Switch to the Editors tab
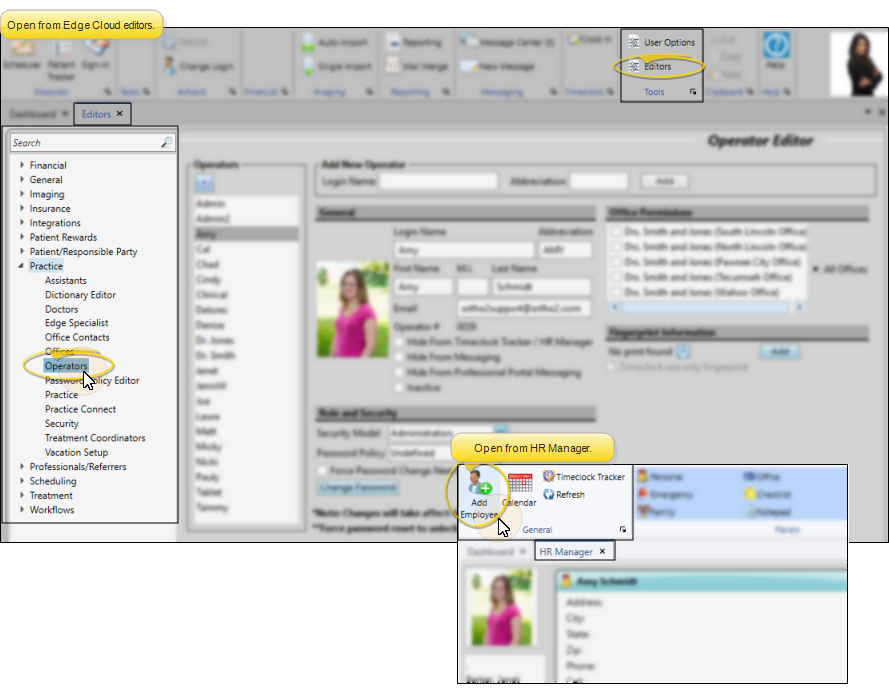The width and height of the screenshot is (889, 694). click(x=96, y=115)
